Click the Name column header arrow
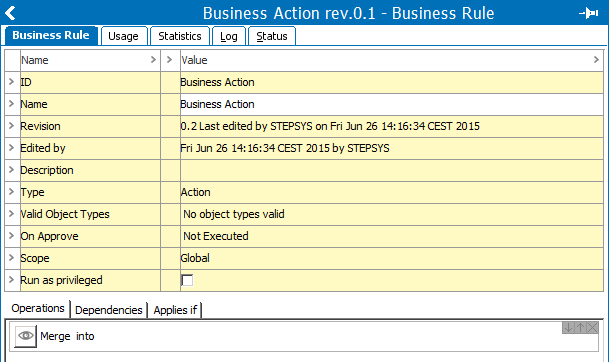Screen dimensions: 609x362 pyautogui.click(x=153, y=59)
